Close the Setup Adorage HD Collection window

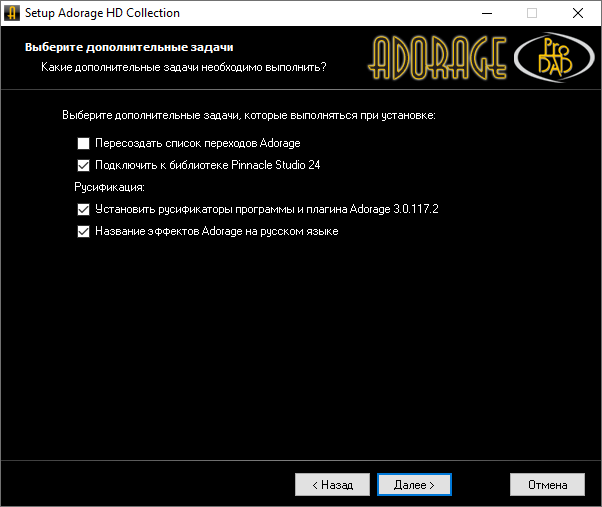coord(578,13)
